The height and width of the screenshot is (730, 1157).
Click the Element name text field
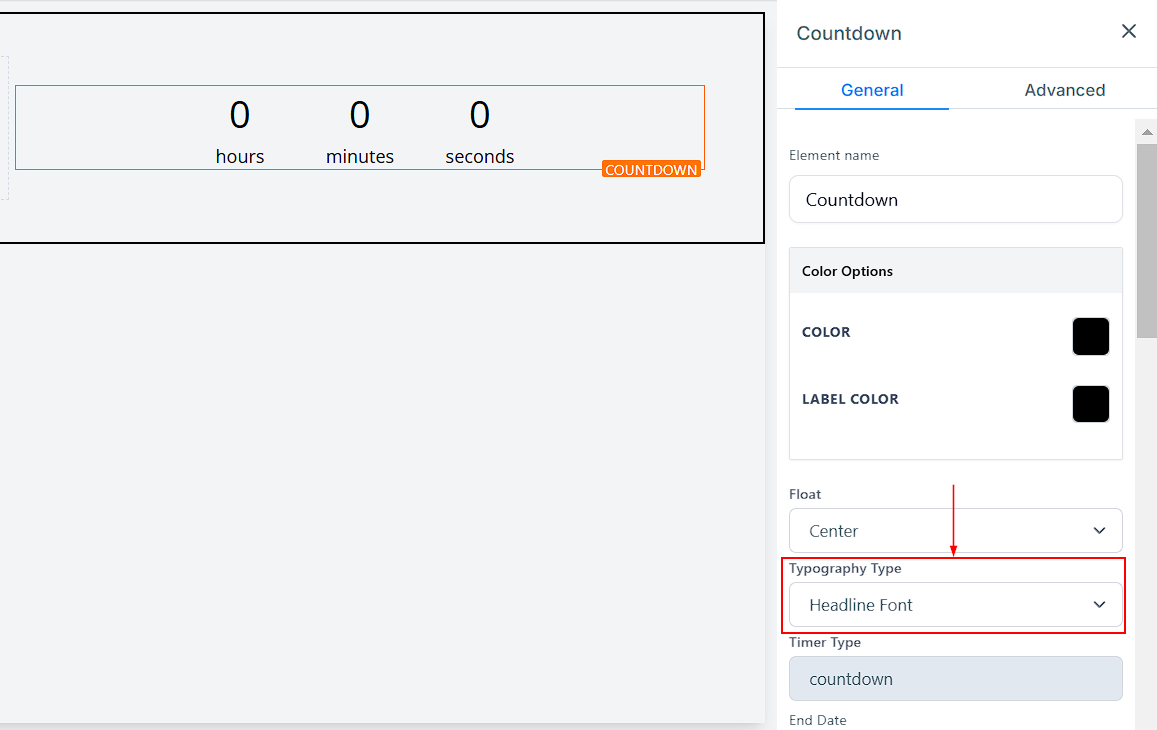(955, 200)
